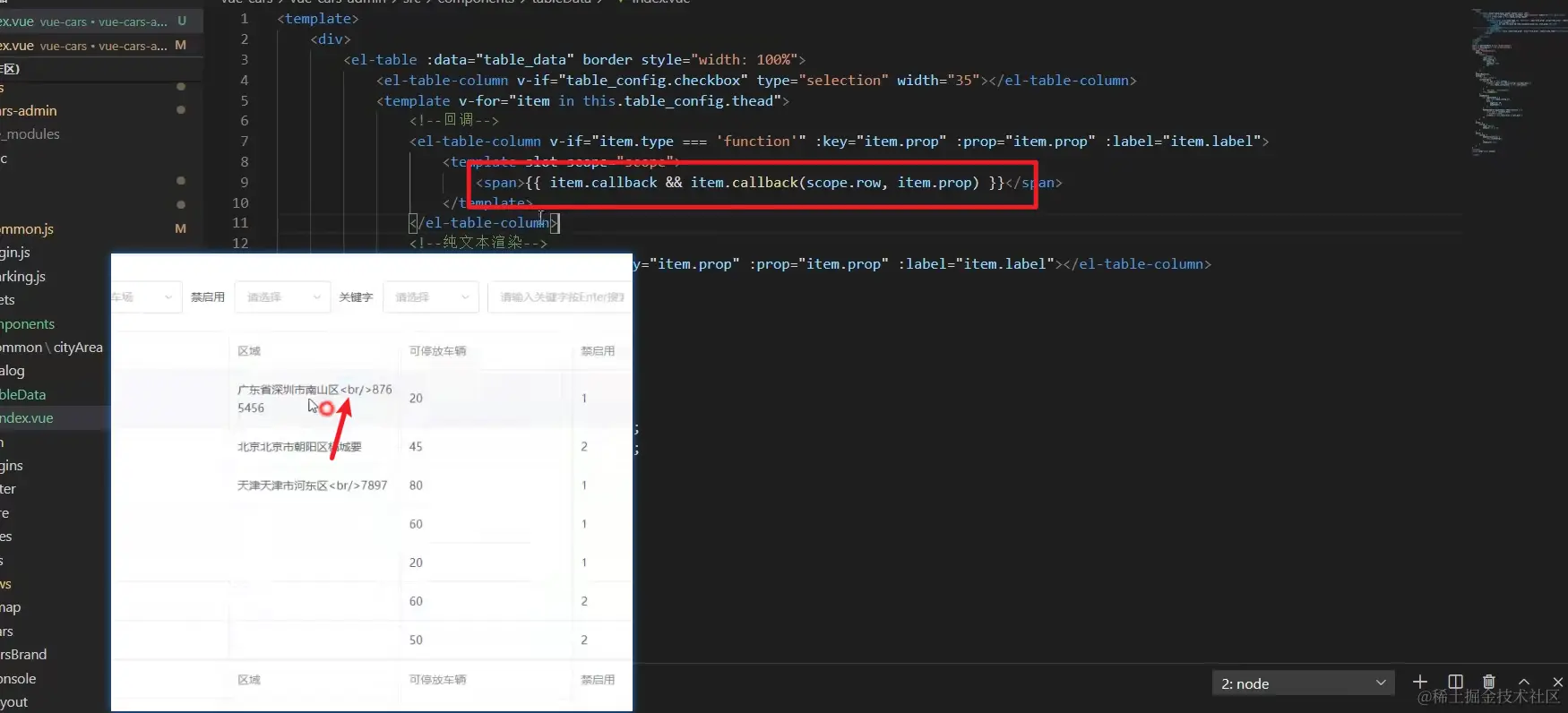The image size is (1568, 713).
Task: Click the opening <template> tag on line 1
Action: point(318,19)
